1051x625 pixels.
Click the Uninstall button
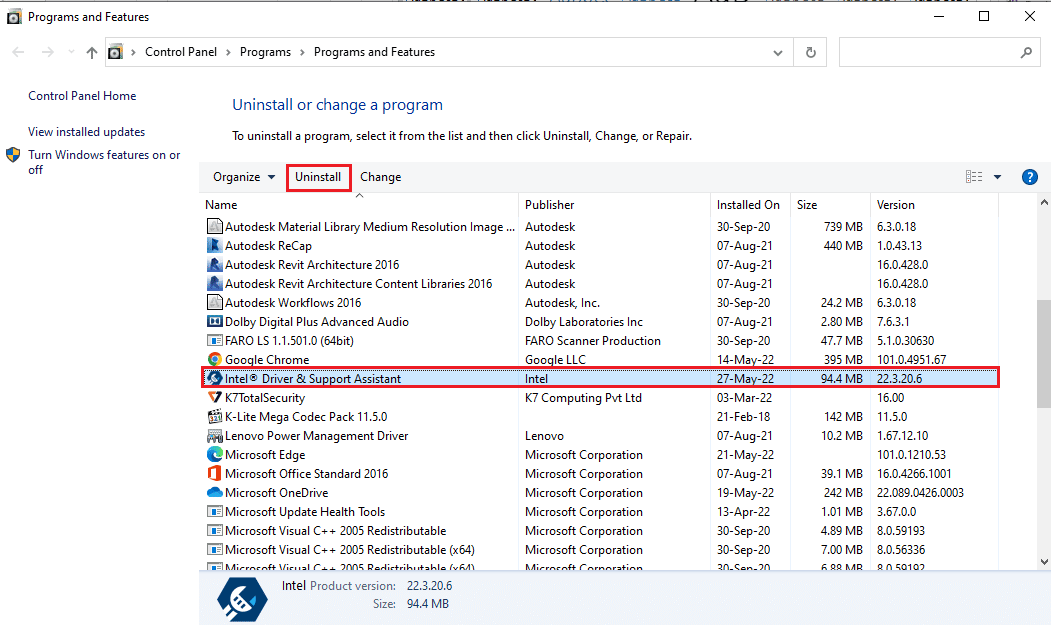[318, 177]
